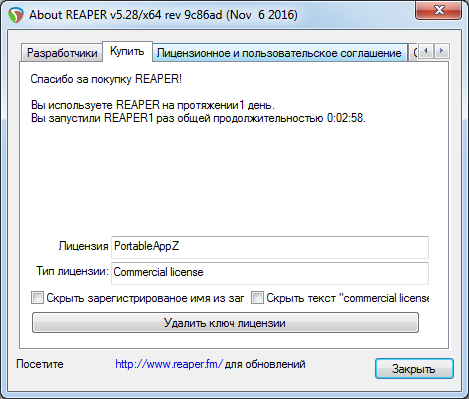Click the run duration text 0:02:58
The image size is (469, 399).
(346, 118)
